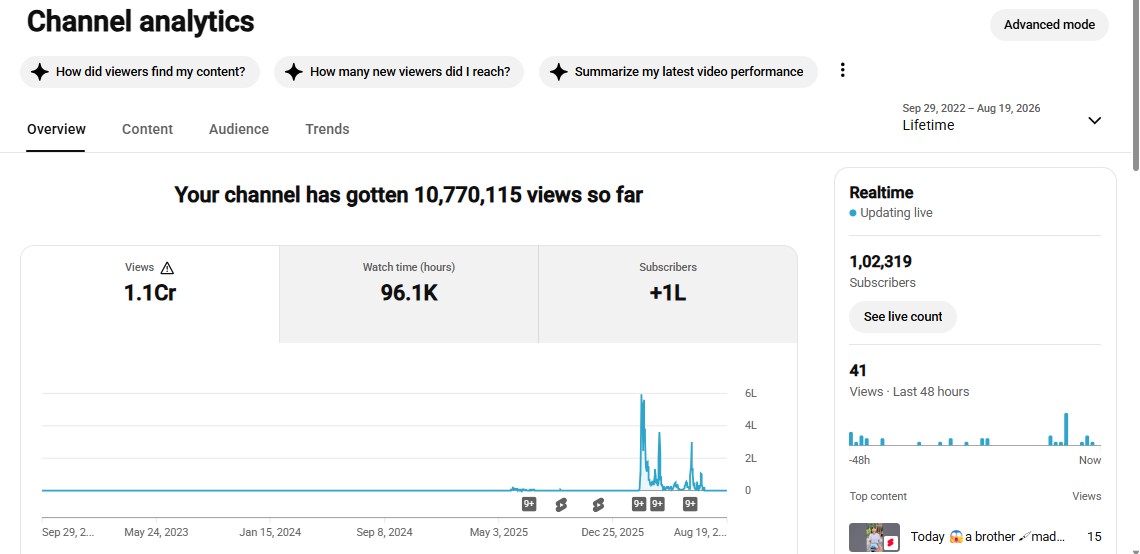Click sparkle icon on 'How did viewers find' chip

[x=41, y=72]
